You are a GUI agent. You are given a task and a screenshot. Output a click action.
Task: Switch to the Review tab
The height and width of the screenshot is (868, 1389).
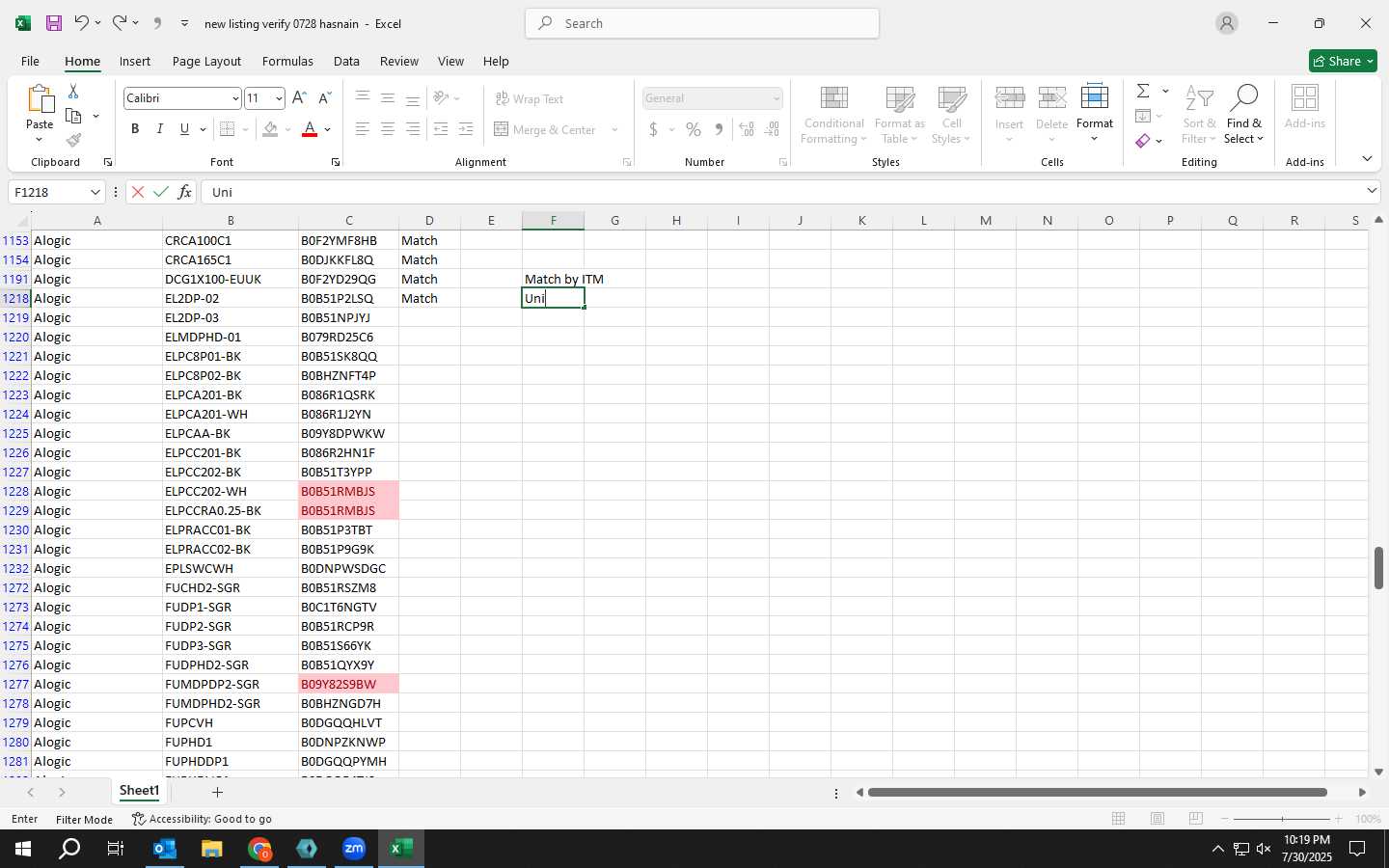click(x=399, y=61)
